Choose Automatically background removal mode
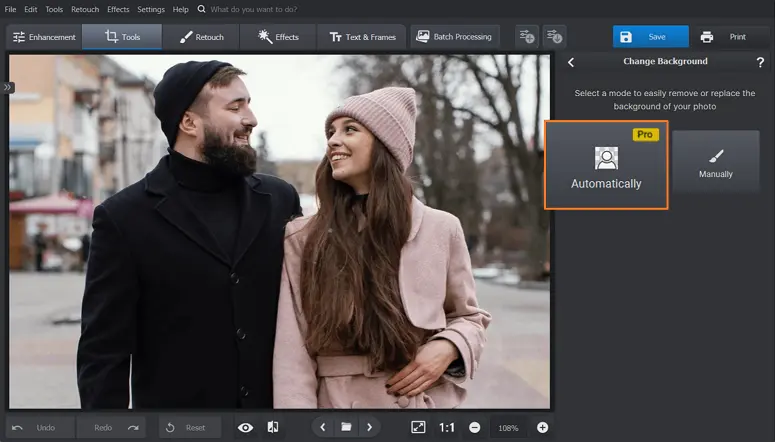The height and width of the screenshot is (442, 775). 606,165
